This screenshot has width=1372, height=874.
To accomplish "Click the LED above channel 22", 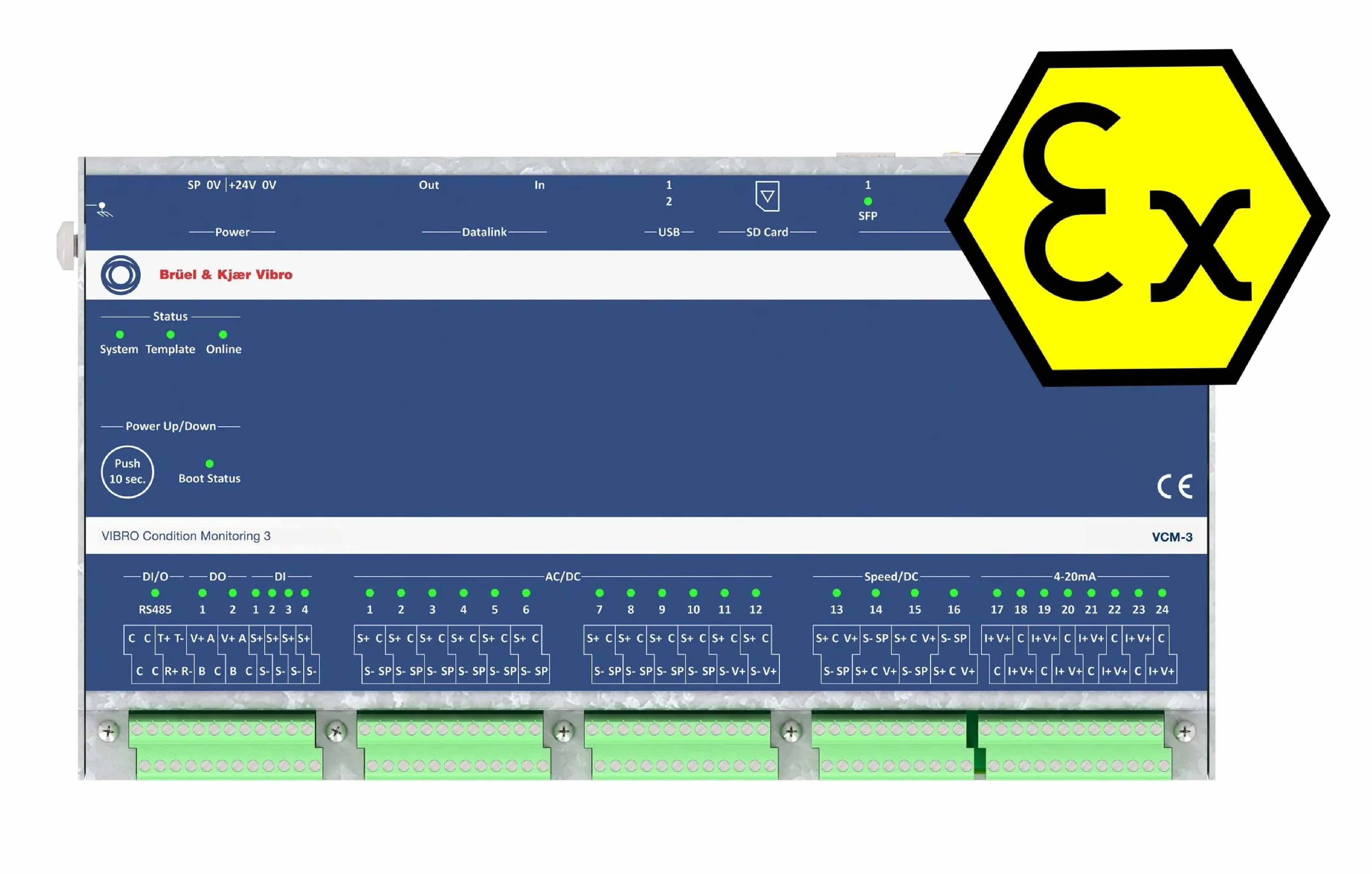I will [1115, 593].
